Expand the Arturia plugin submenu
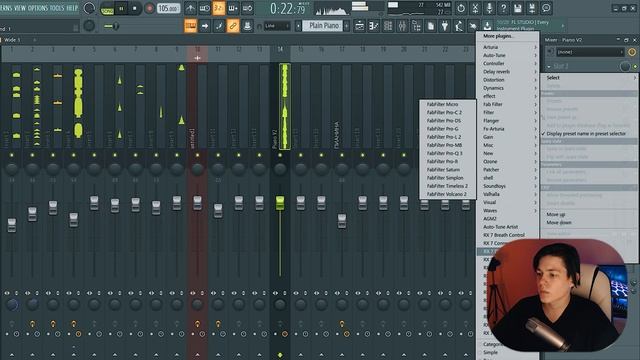 coord(509,47)
